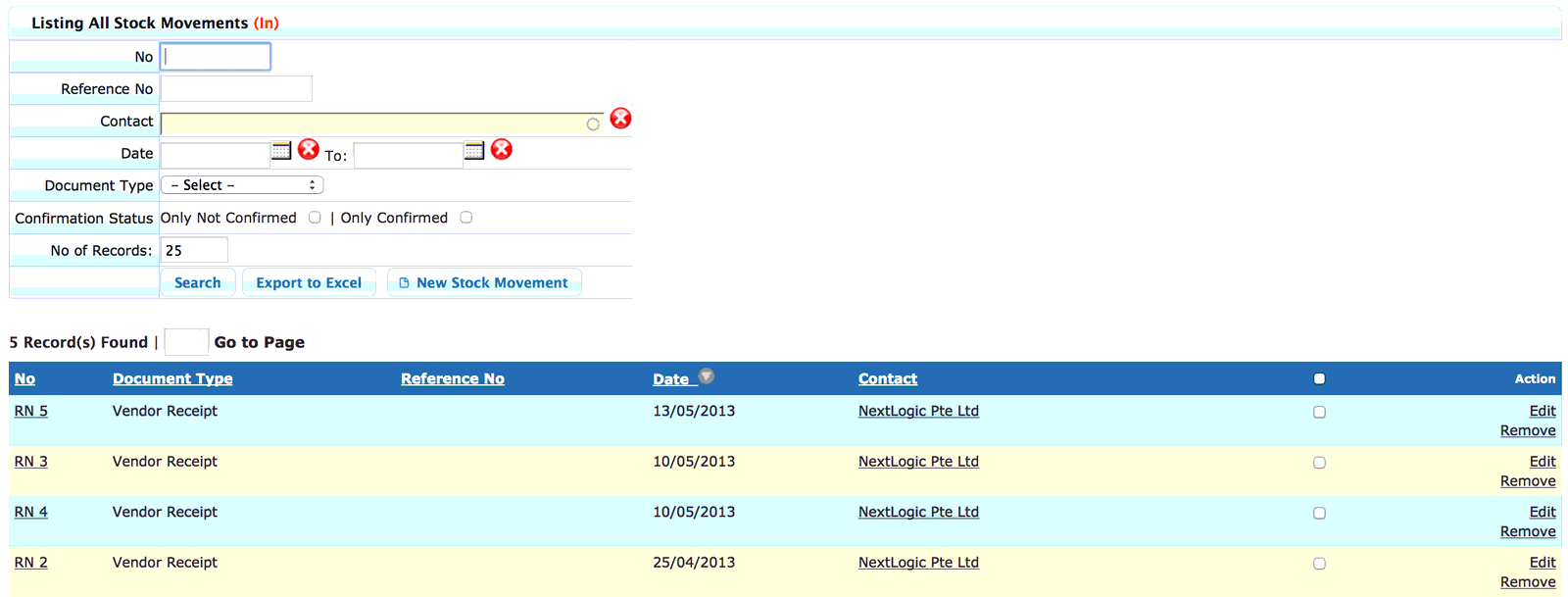The height and width of the screenshot is (597, 1568).
Task: Open the RN 5 record link
Action: [31, 412]
